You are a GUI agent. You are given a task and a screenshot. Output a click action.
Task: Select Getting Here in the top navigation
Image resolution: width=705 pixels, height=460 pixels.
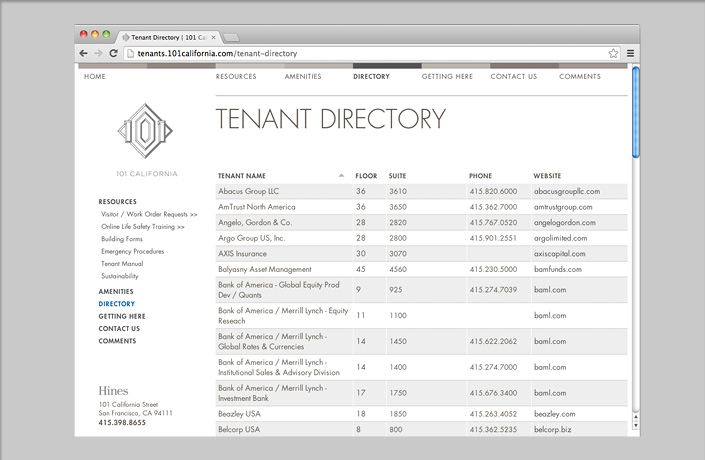(x=447, y=76)
